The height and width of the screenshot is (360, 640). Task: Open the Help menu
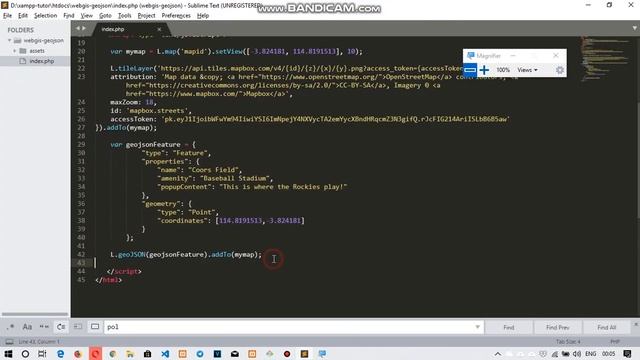pos(203,16)
